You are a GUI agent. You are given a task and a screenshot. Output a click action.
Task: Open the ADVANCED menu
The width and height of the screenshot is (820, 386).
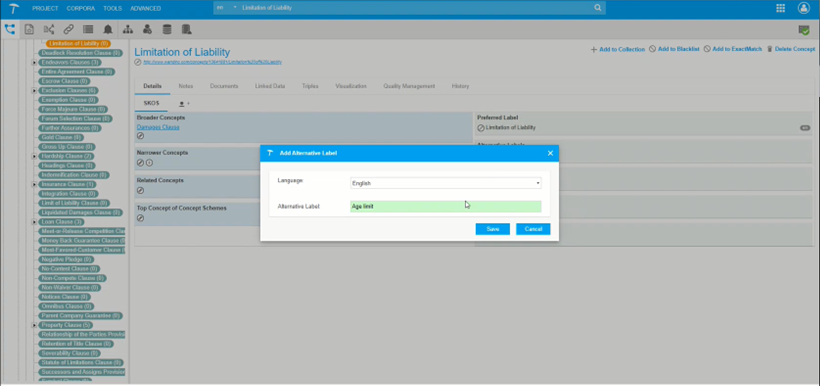pyautogui.click(x=145, y=8)
